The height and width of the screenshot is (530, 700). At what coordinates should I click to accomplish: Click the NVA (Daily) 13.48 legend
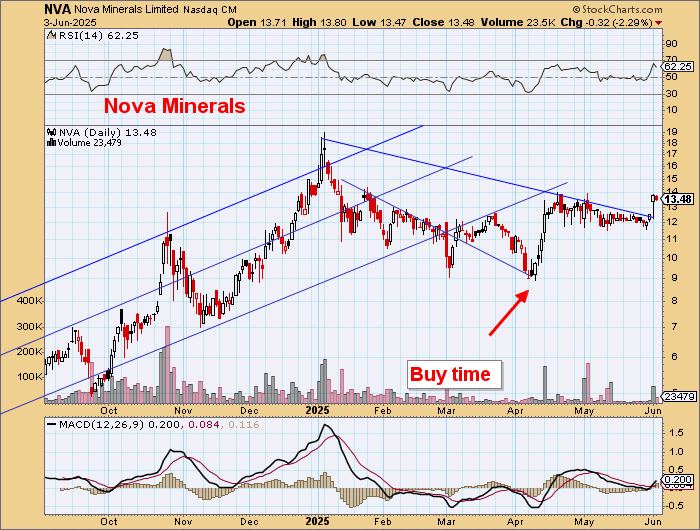108,133
